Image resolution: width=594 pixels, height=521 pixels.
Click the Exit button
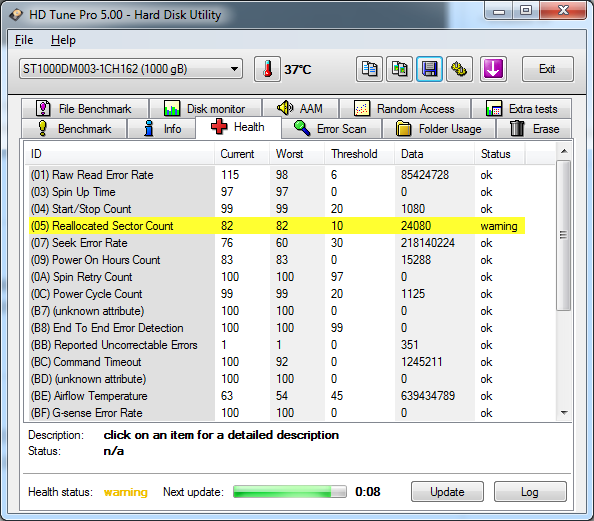click(547, 69)
